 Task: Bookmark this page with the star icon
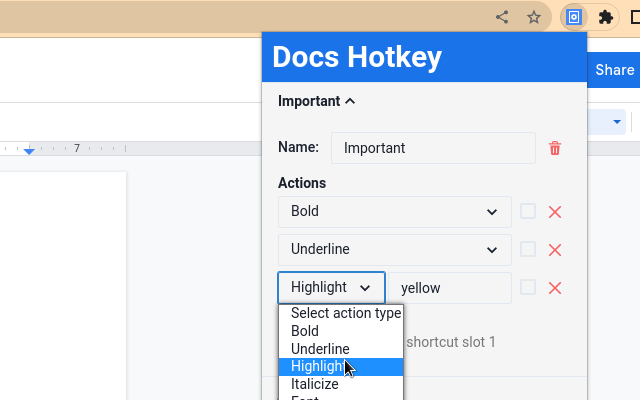(534, 17)
